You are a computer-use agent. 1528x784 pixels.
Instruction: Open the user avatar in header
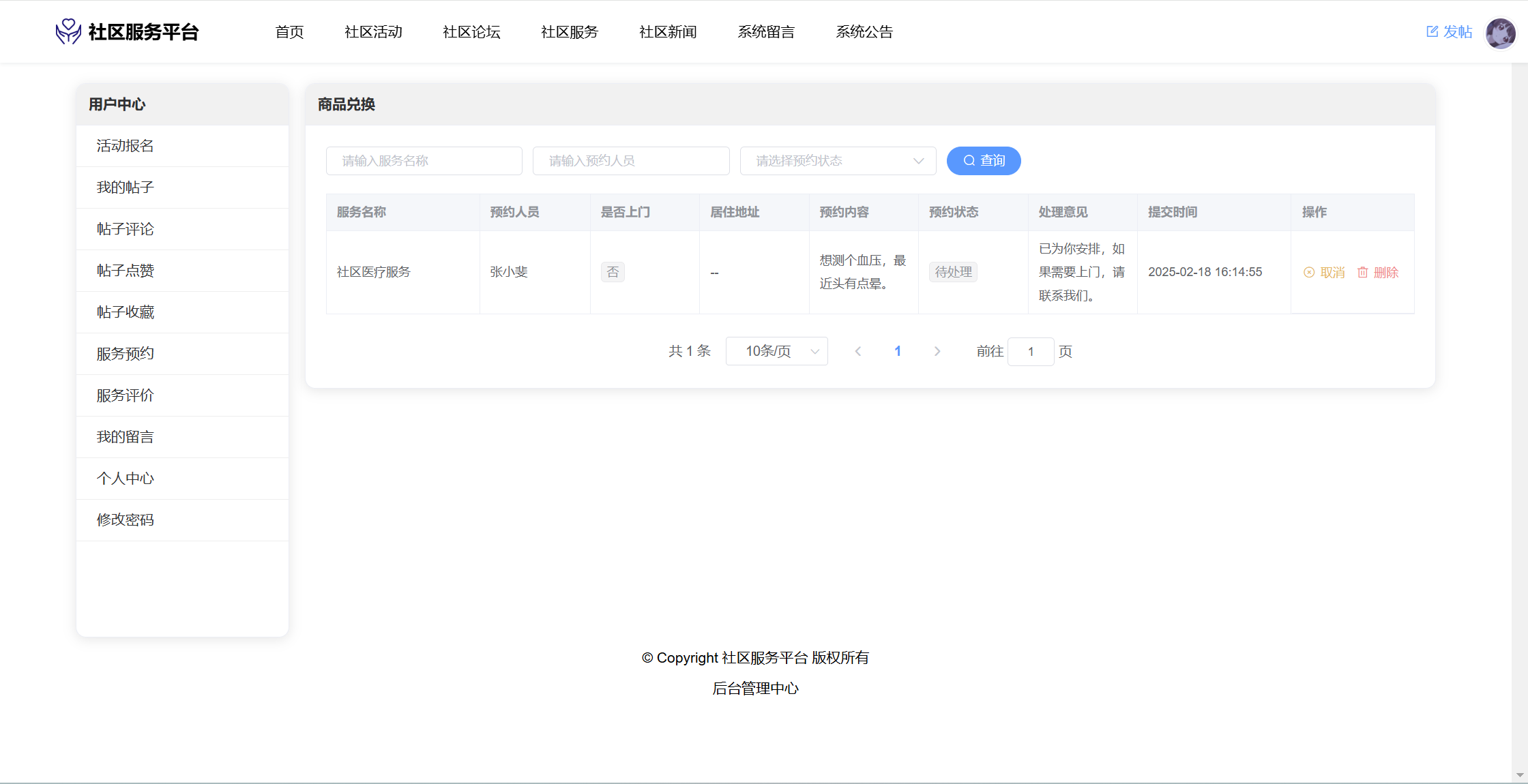coord(1500,32)
